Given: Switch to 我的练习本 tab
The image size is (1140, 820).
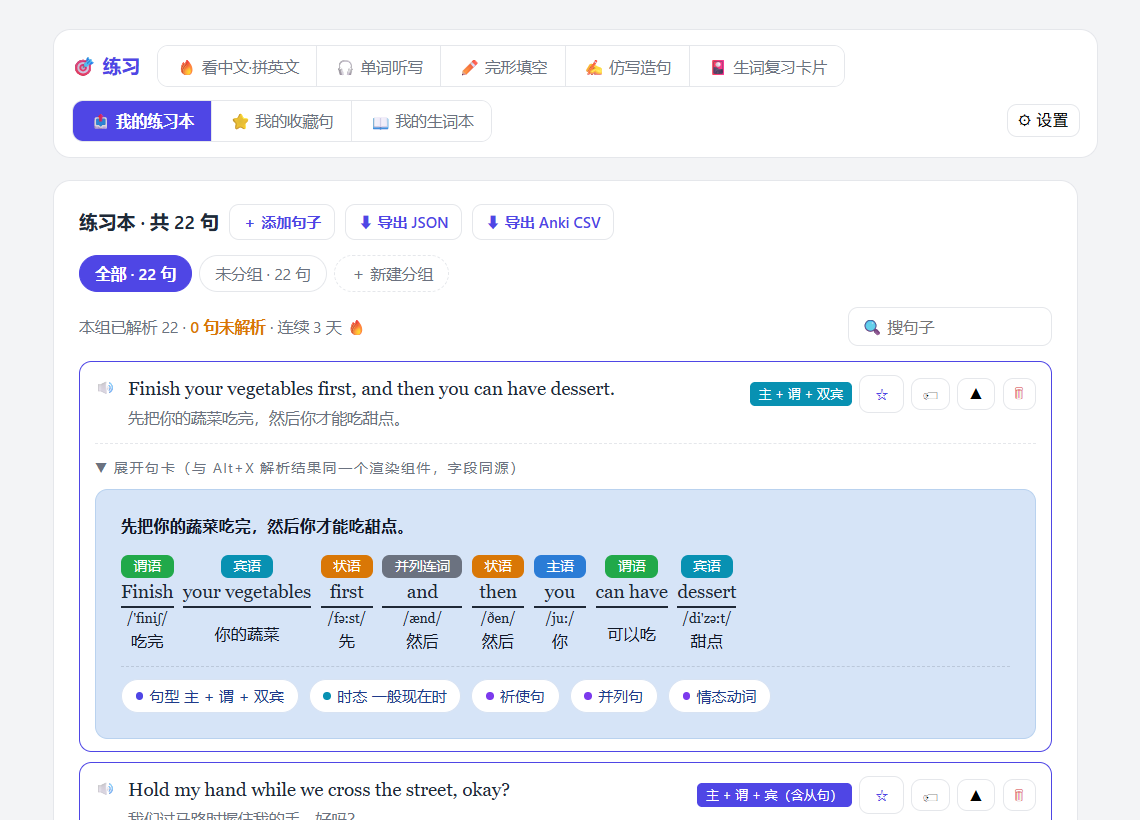Looking at the screenshot, I should [x=142, y=121].
